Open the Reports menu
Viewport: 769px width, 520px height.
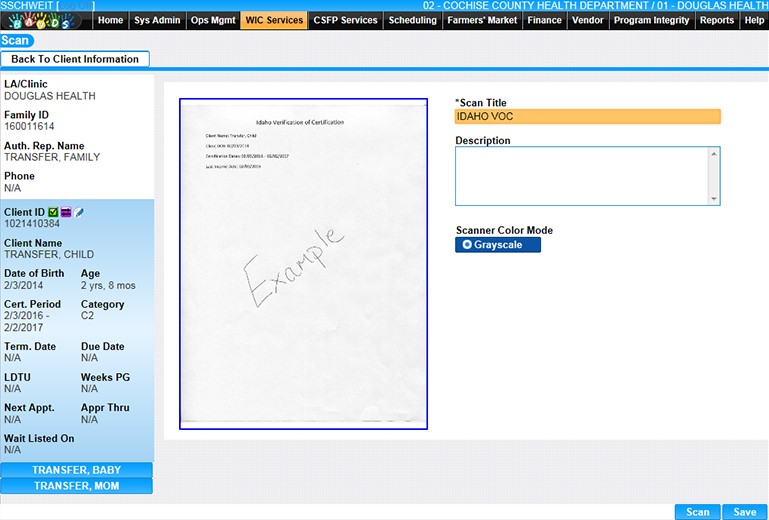pyautogui.click(x=716, y=20)
